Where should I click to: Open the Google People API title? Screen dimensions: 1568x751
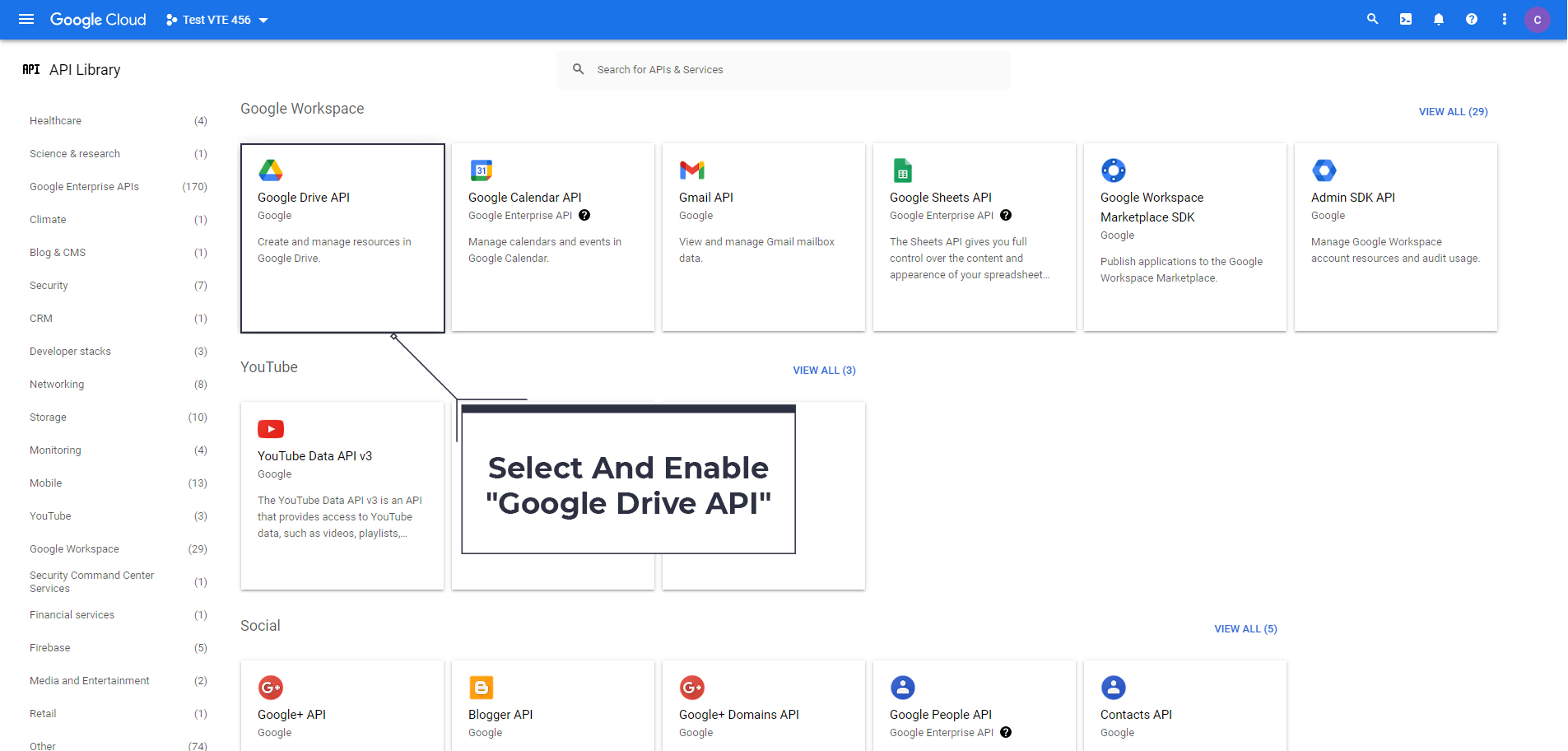(941, 715)
